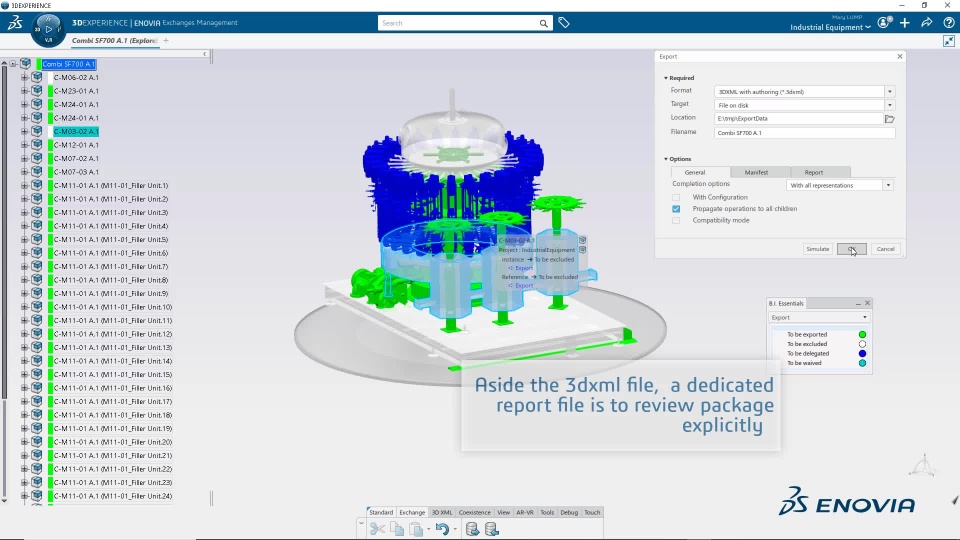This screenshot has height=540, width=960.
Task: Open the Paste options arrow
Action: [x=428, y=530]
